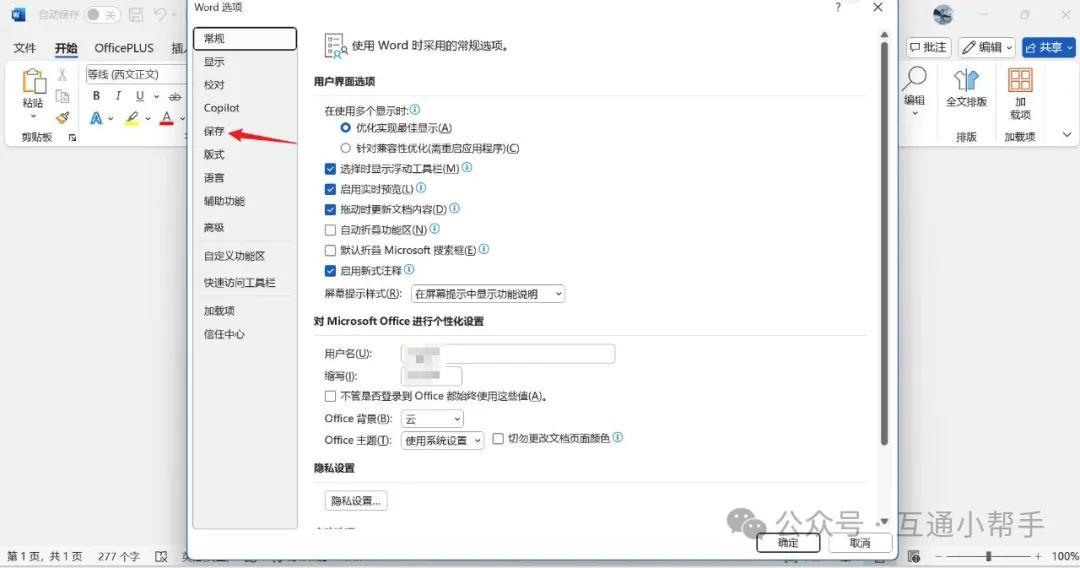The image size is (1080, 568).
Task: Select 优化实现最佳显示 radio option
Action: 346,127
